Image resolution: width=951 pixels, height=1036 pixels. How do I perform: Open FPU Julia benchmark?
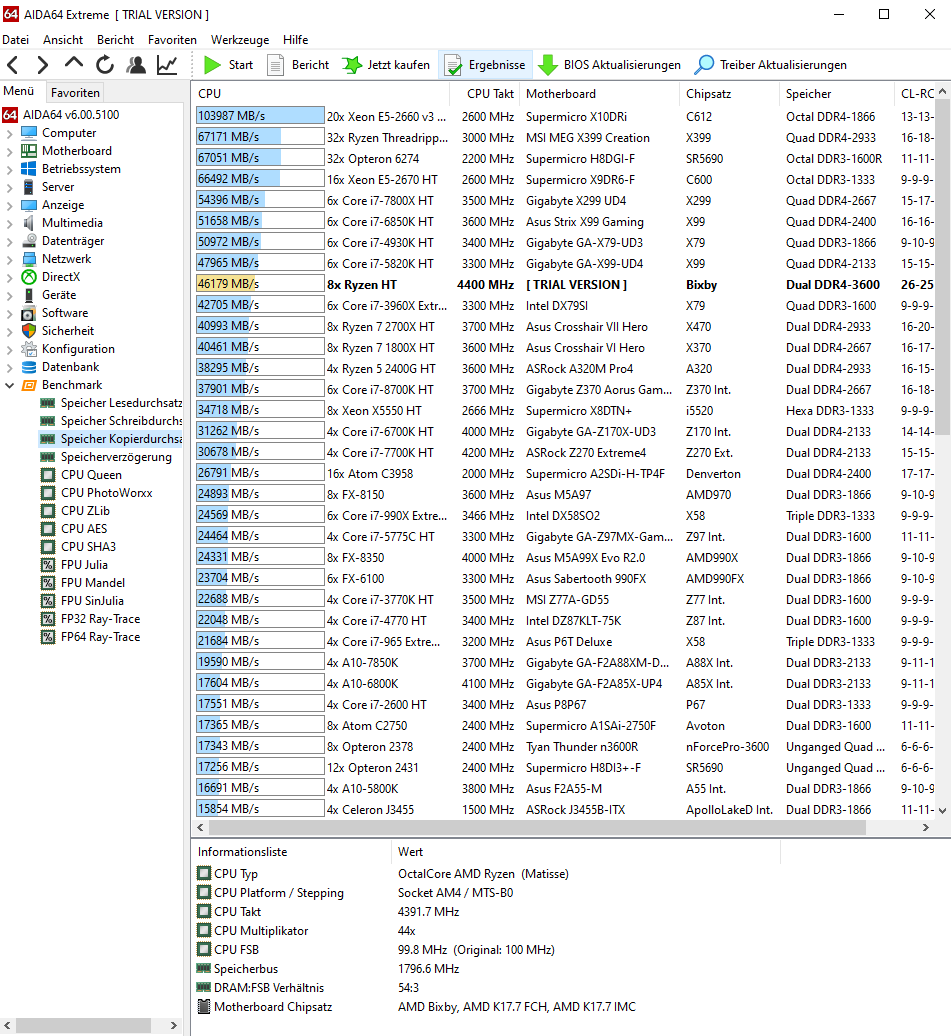click(x=84, y=565)
